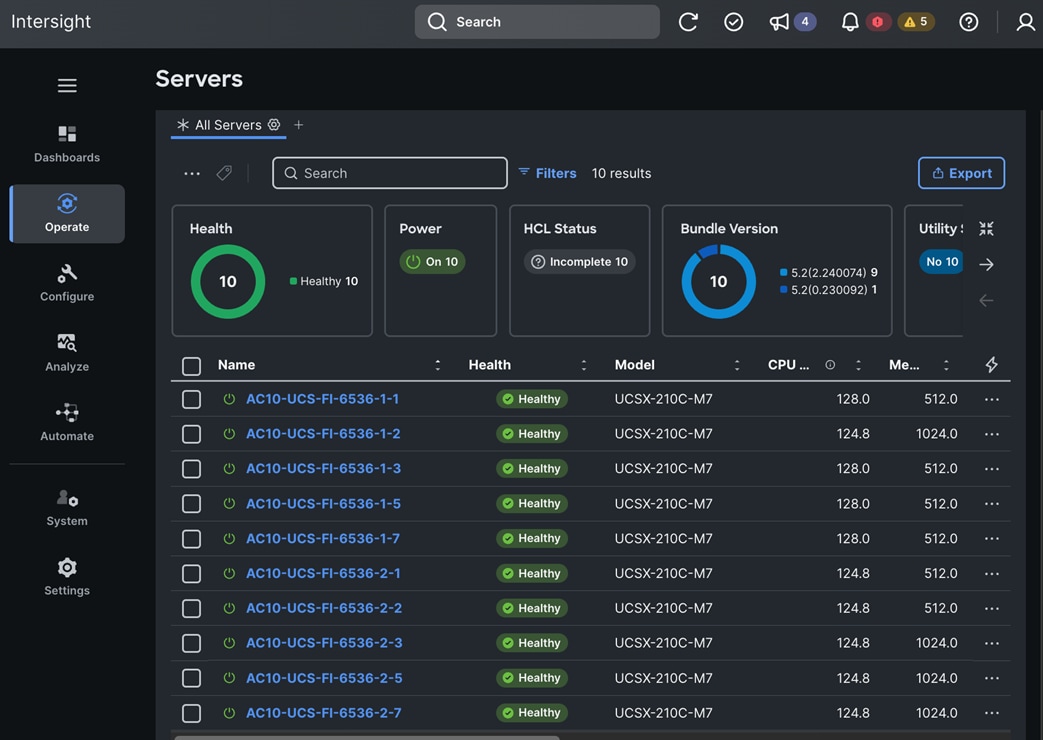Image resolution: width=1043 pixels, height=740 pixels.
Task: Add a new view tab with plus icon
Action: coord(299,124)
